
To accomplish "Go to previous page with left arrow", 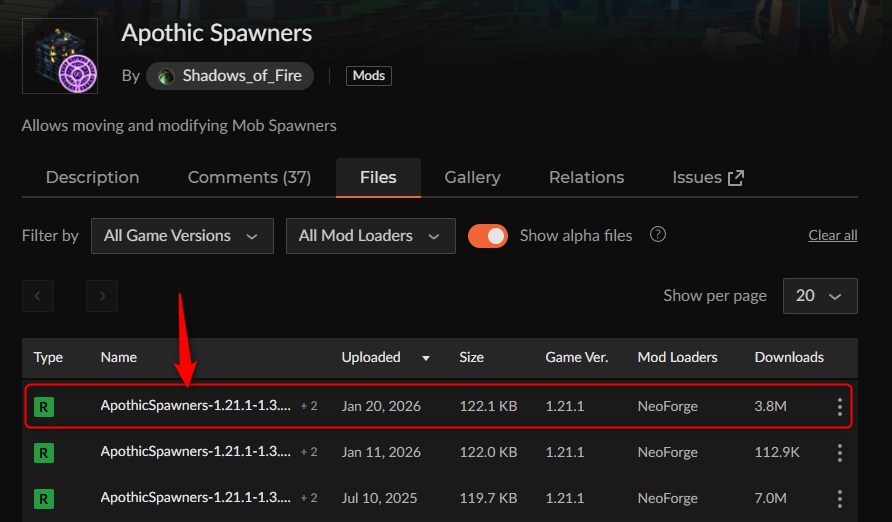I will coord(38,296).
